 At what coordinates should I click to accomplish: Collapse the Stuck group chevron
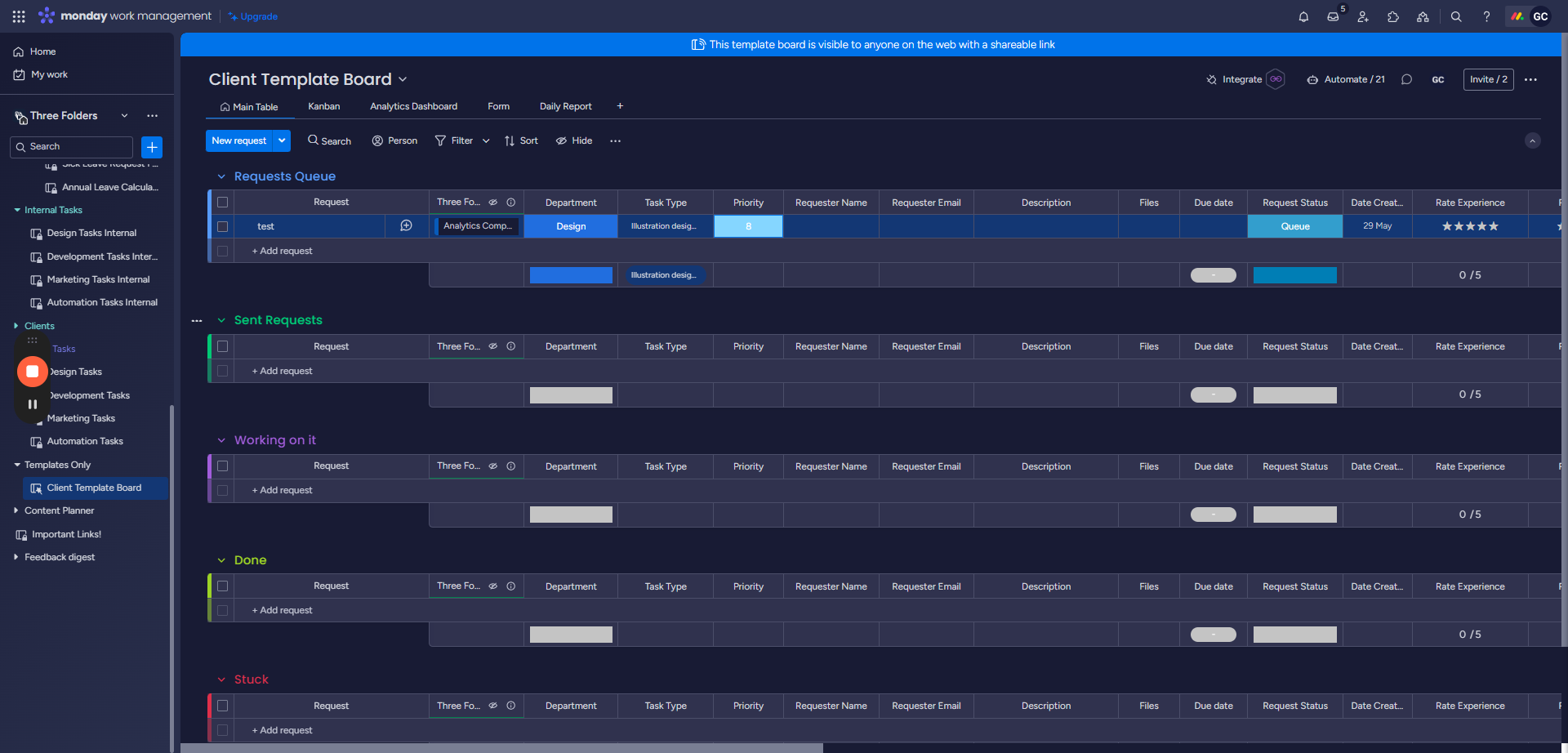point(221,679)
